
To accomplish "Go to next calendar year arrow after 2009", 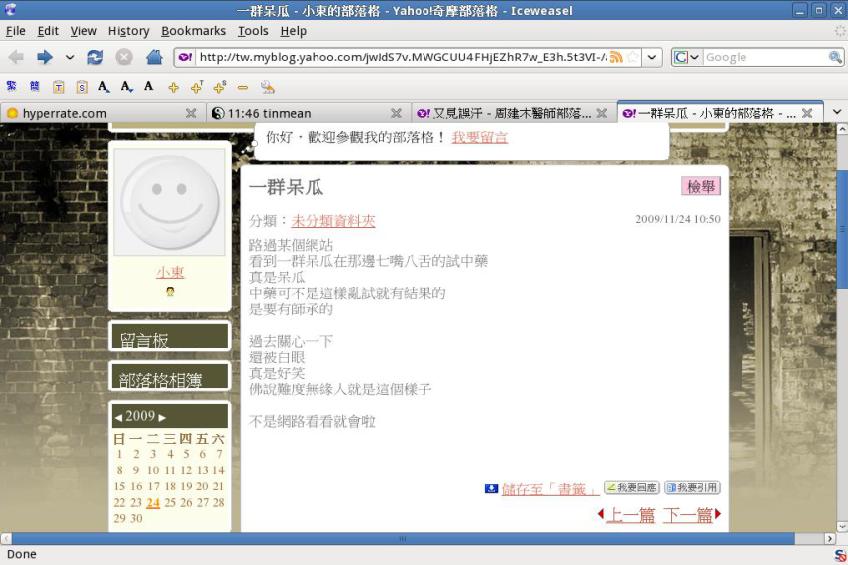I will point(162,417).
